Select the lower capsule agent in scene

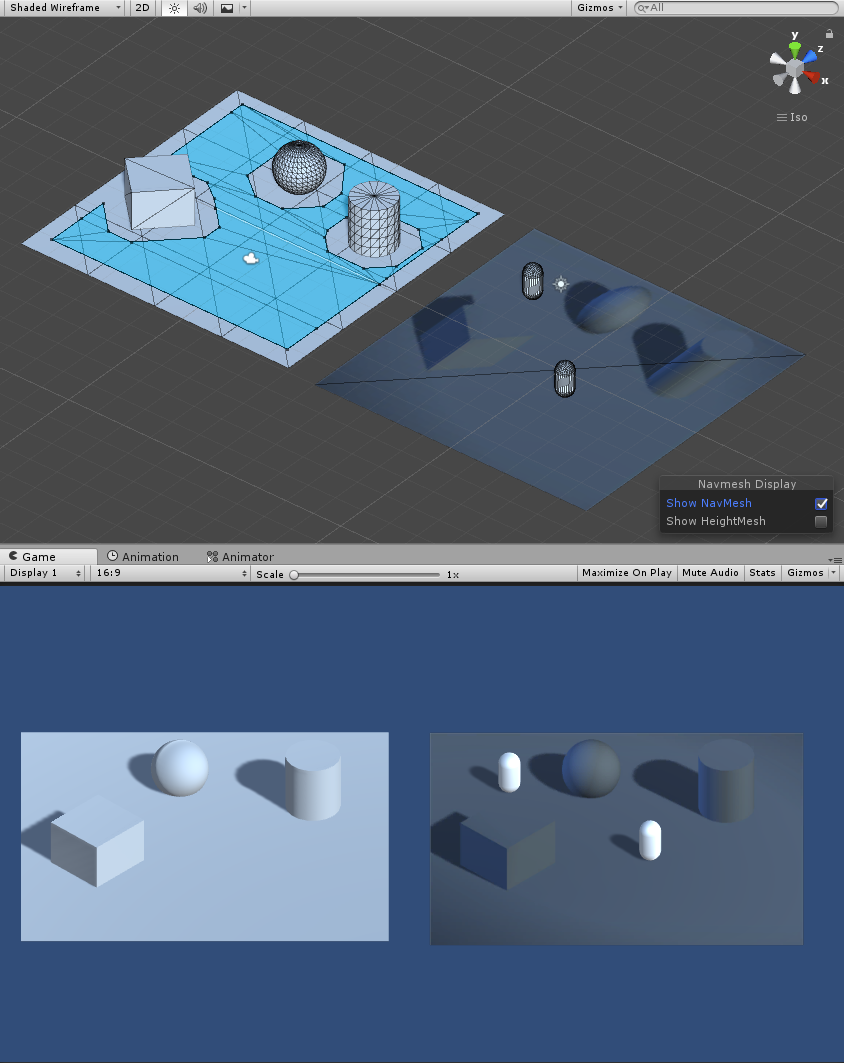coord(565,378)
